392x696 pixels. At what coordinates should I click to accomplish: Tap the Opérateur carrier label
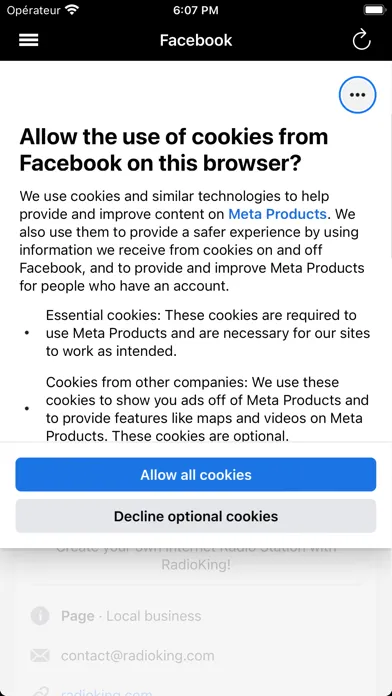[x=33, y=10]
